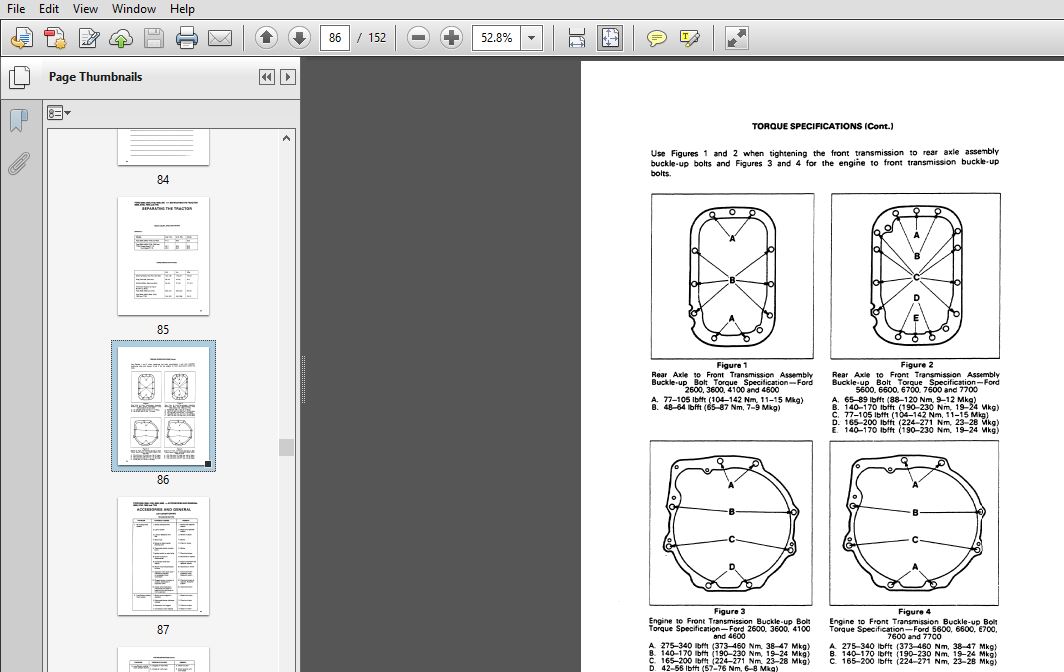Click the Figure 3 engine flange diagram
Screen dimensions: 1064x672
pos(731,523)
